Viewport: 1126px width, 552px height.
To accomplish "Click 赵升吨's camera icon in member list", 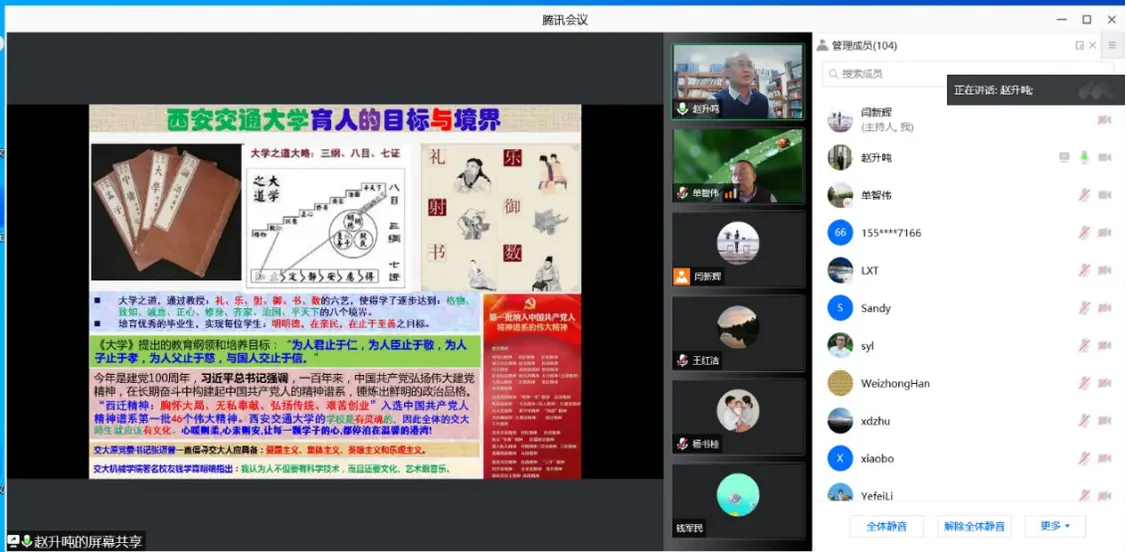I will coord(1104,158).
